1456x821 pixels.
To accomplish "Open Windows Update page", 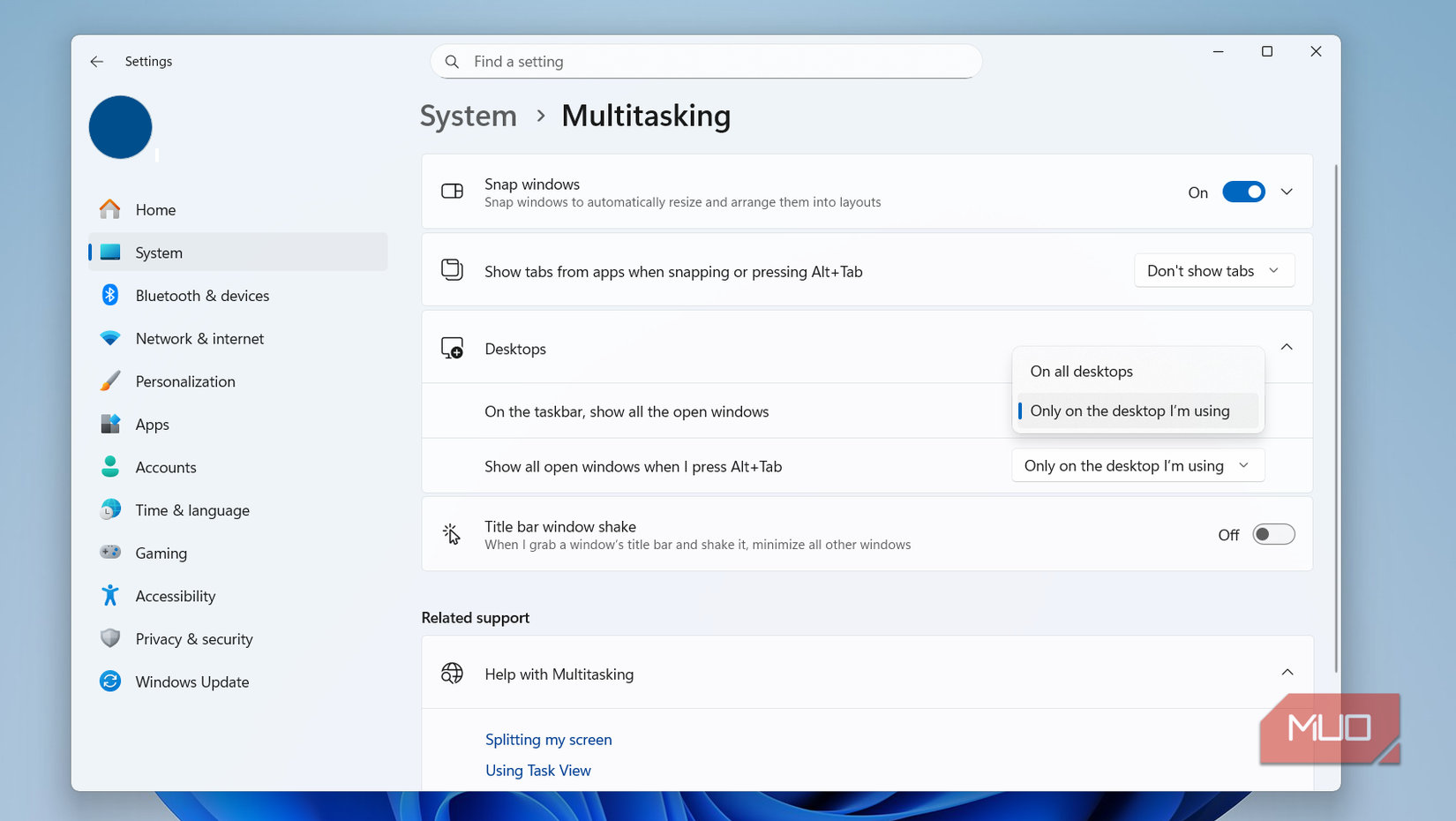I will (x=237, y=682).
